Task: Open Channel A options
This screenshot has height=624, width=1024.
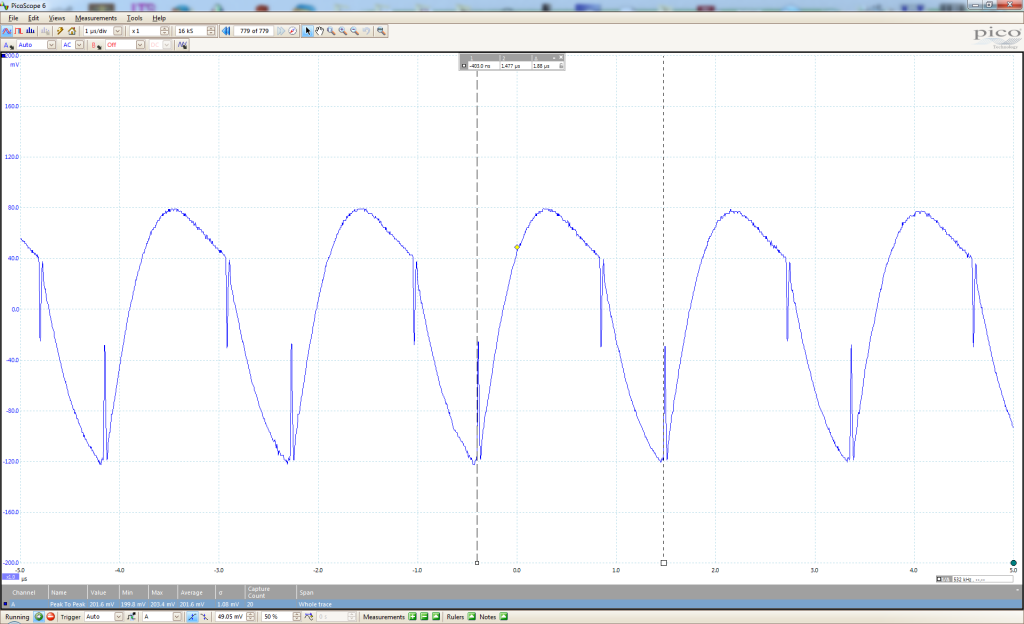Action: tap(8, 45)
